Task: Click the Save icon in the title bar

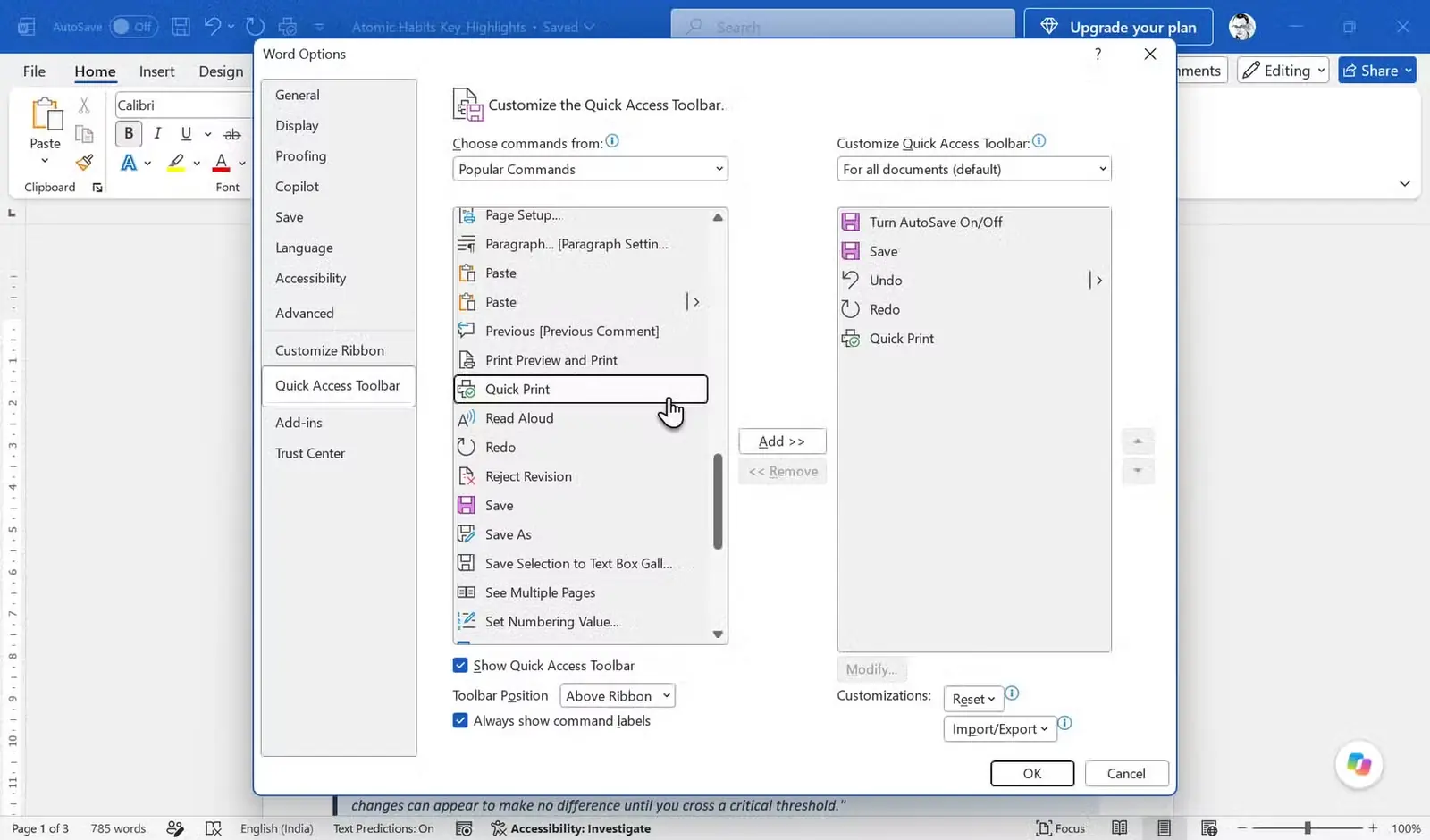Action: 181,27
